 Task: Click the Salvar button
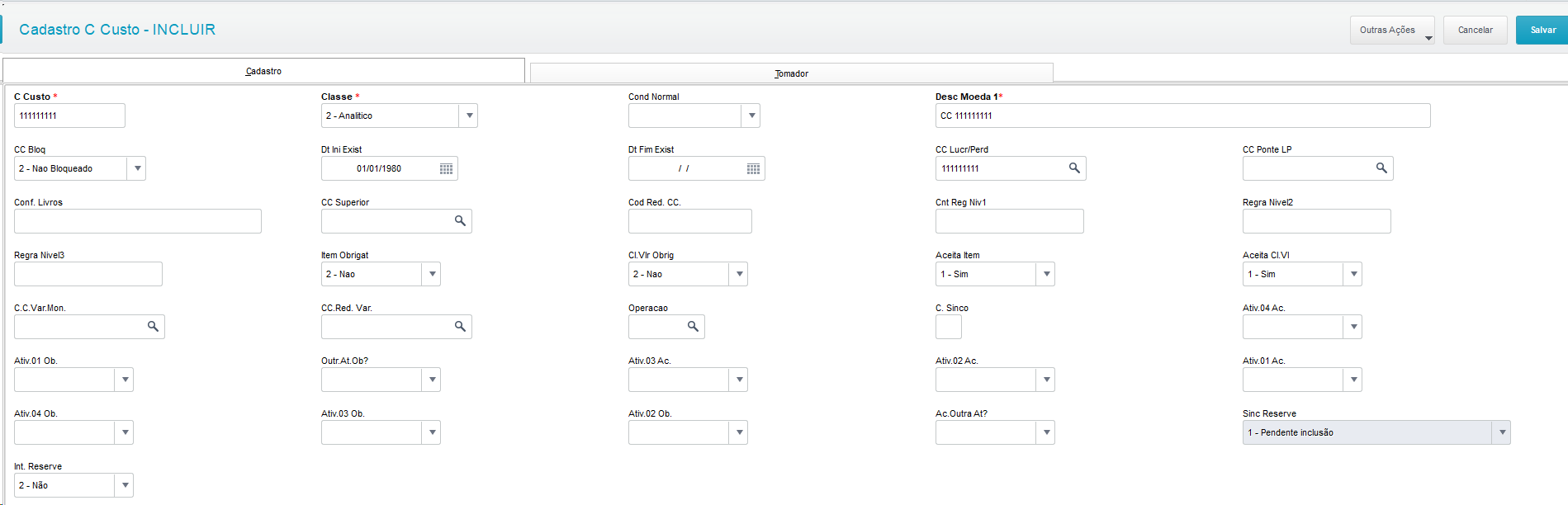[x=1542, y=30]
